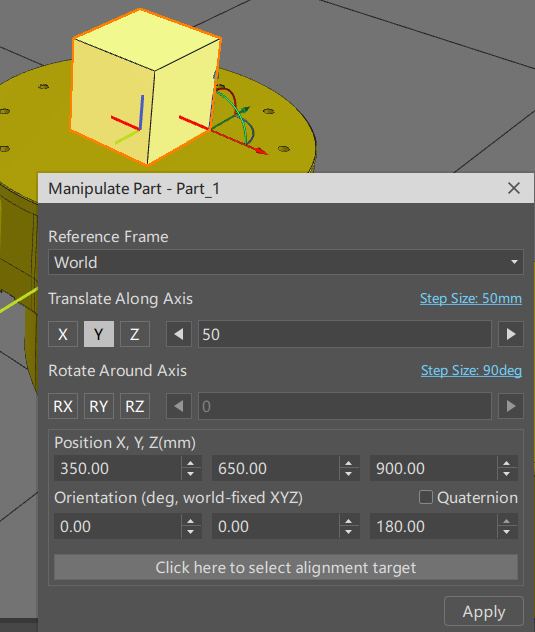Click here to select alignment target button
The height and width of the screenshot is (632, 535).
pos(286,568)
